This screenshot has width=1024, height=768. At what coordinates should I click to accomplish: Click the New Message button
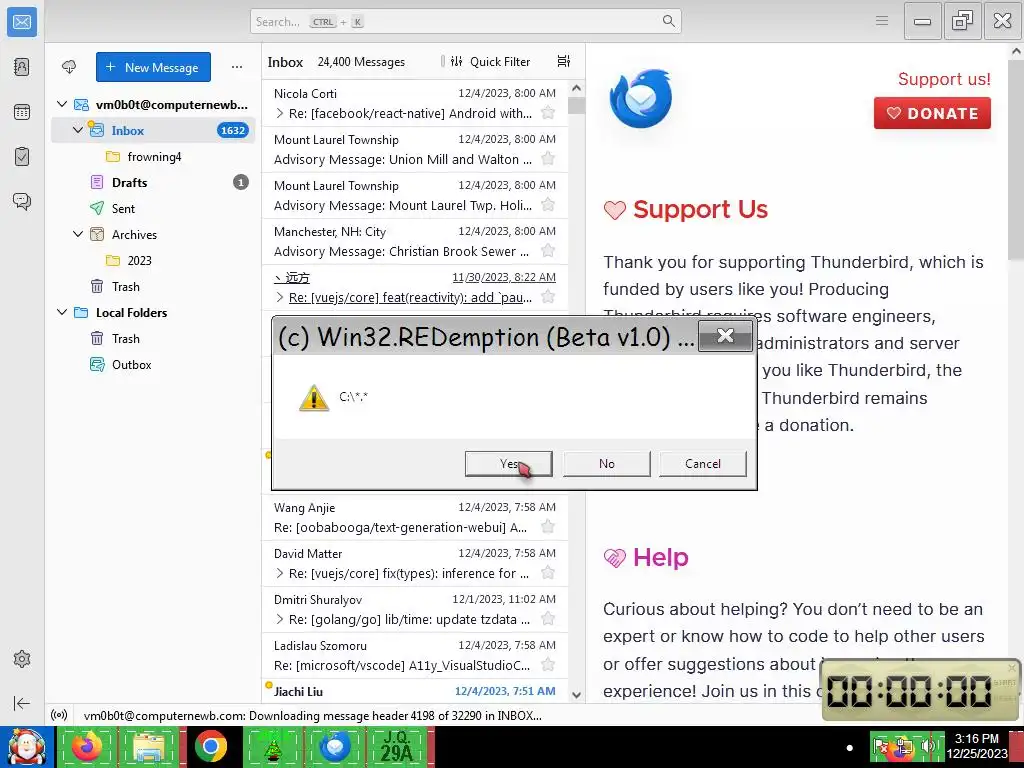[153, 67]
